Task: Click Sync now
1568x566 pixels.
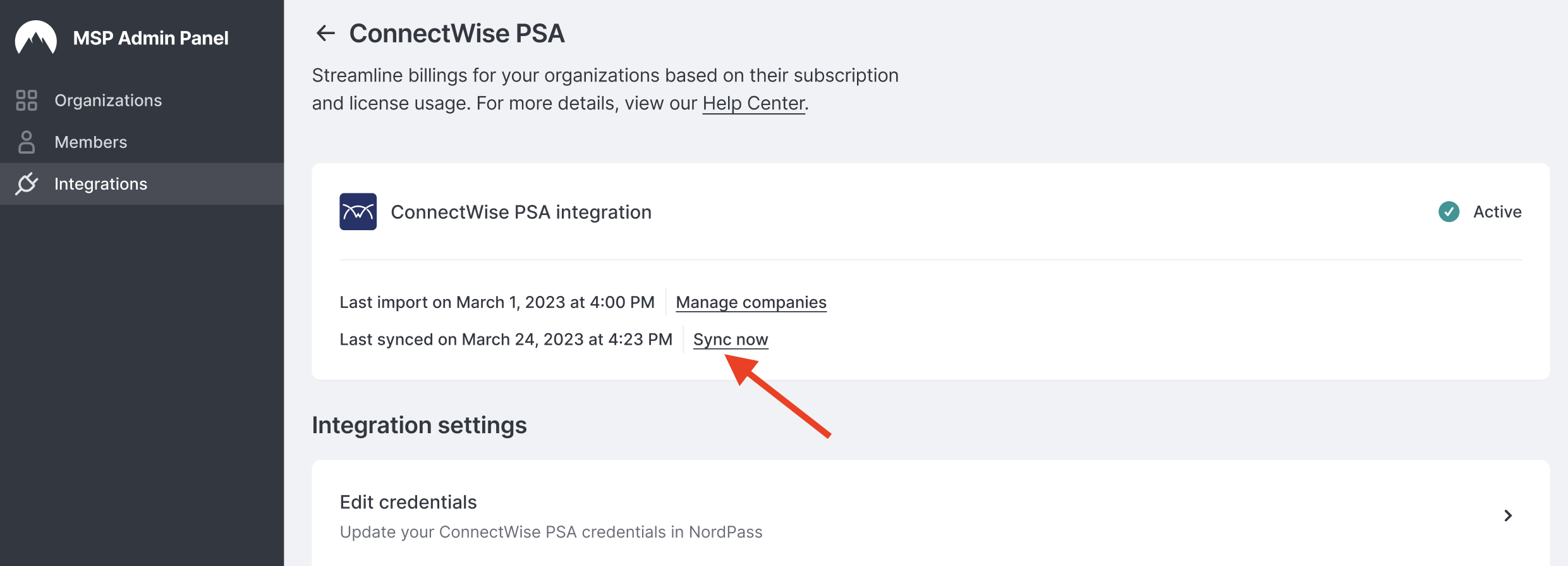Action: coord(731,340)
